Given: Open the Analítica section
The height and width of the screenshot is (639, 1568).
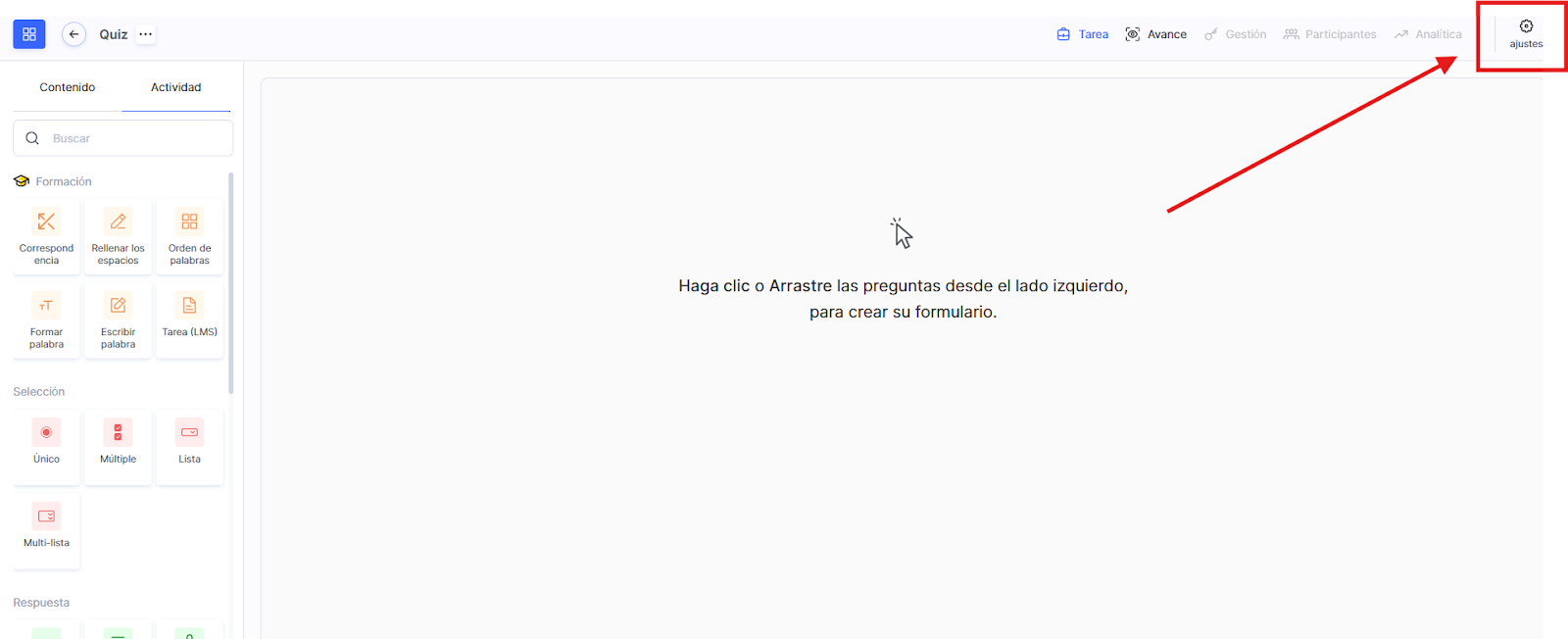Looking at the screenshot, I should (1428, 34).
